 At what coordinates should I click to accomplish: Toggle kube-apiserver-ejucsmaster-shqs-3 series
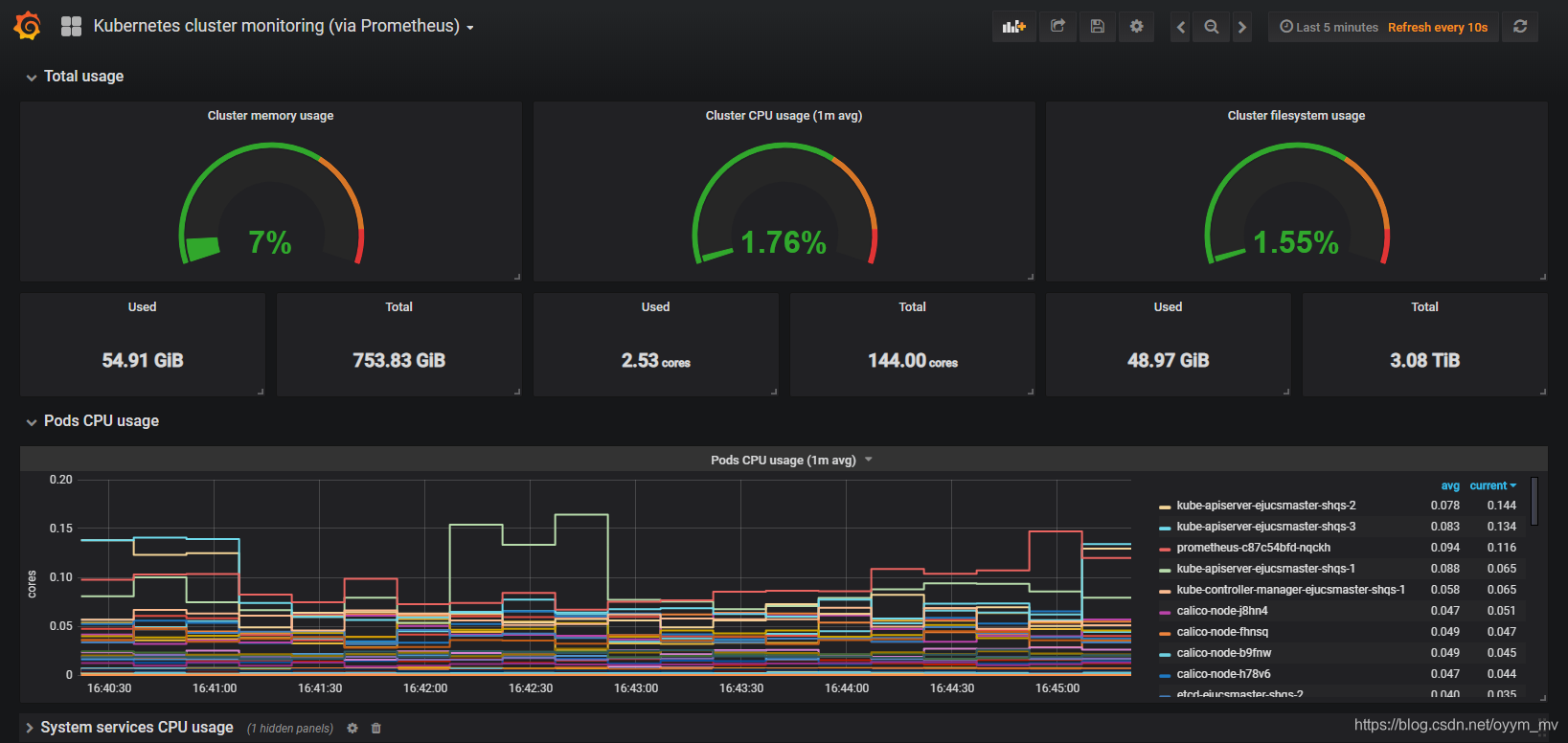click(x=1265, y=527)
